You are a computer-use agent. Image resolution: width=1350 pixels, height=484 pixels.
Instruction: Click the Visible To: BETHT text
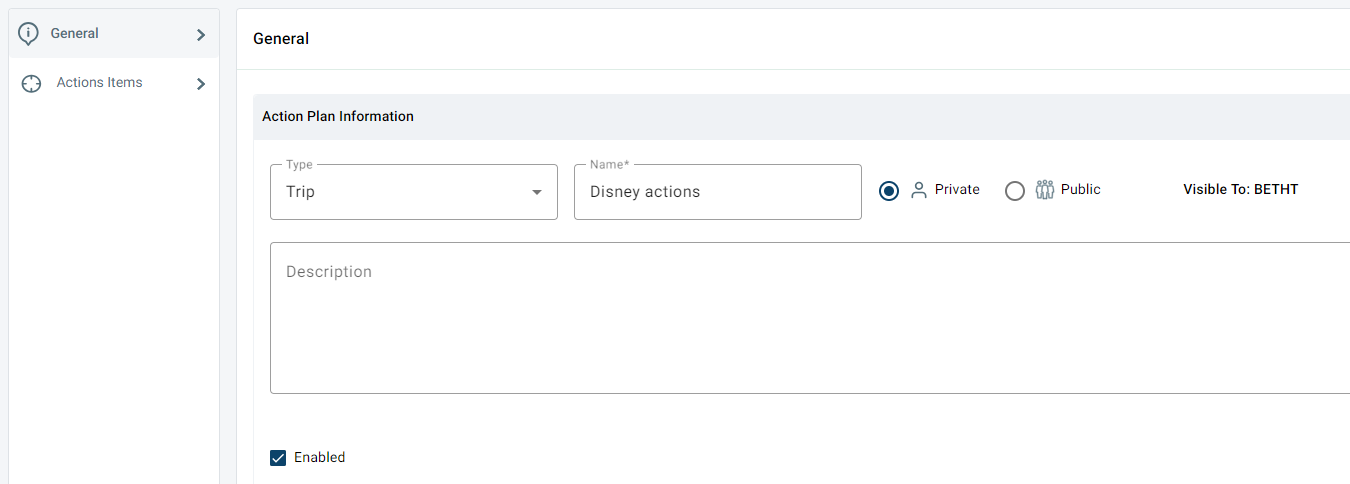(1240, 189)
